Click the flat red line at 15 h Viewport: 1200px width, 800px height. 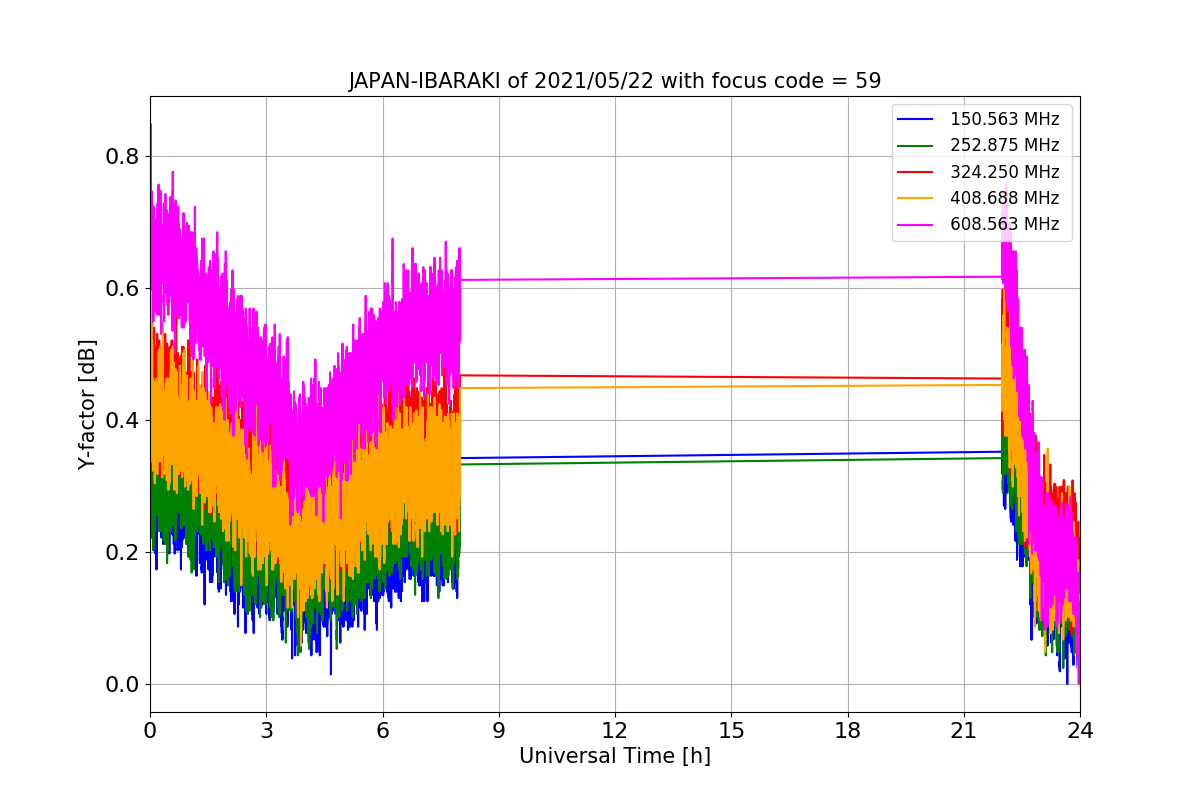pos(731,377)
